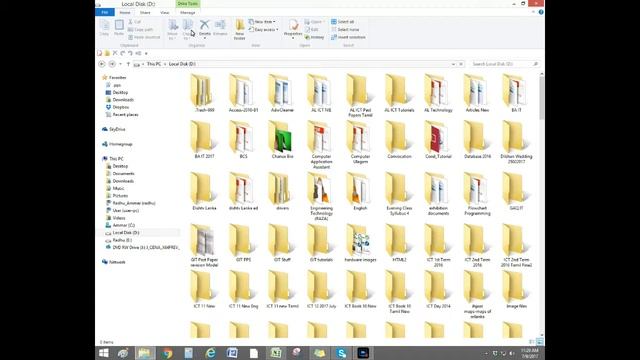Expand the chevron after This PC in address bar
Screen dimensions: 640x360
(x=165, y=64)
